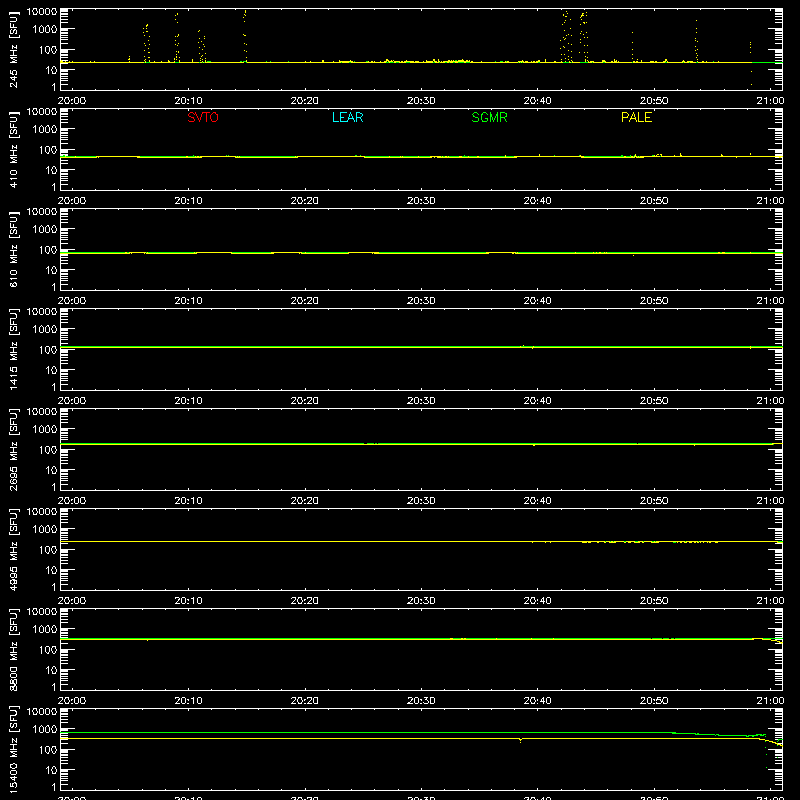Viewport: 800px width, 800px height.
Task: Select the 8800 MHz [SFU] axis title
Action: coord(14,649)
